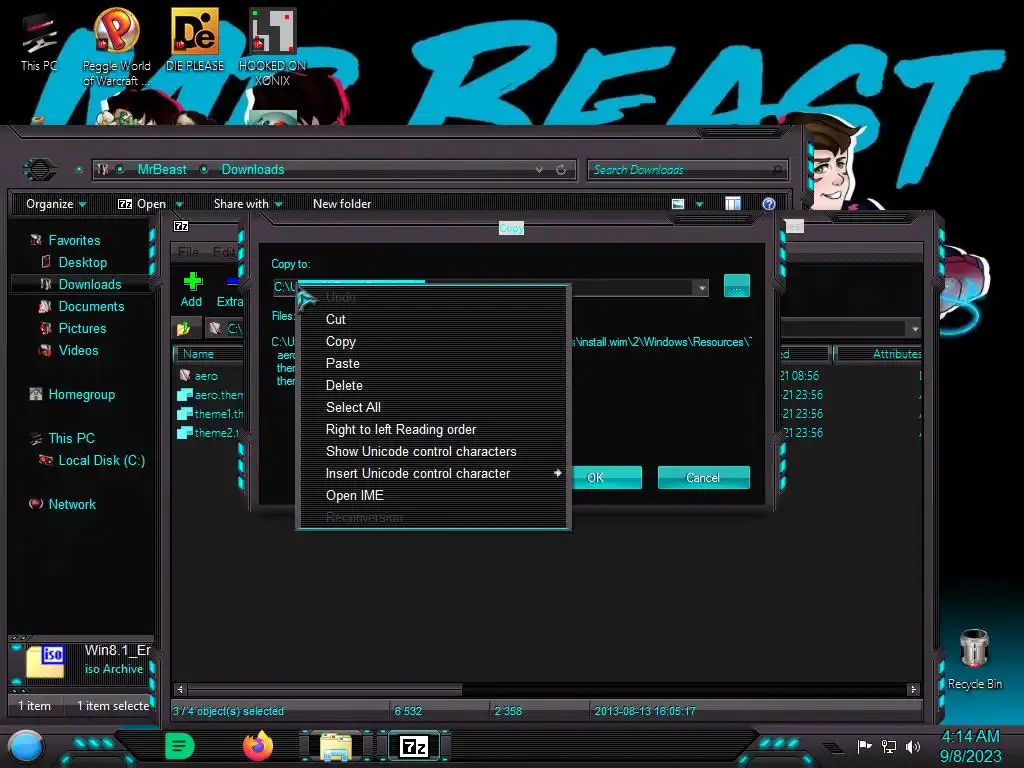This screenshot has height=768, width=1024.
Task: Click the Search Downloads field
Action: (x=688, y=170)
